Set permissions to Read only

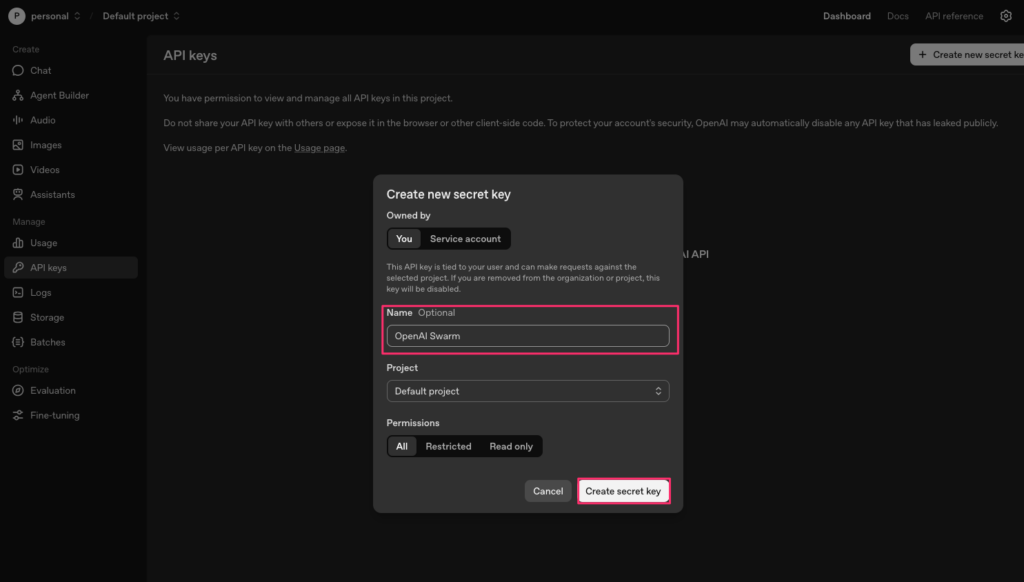511,447
